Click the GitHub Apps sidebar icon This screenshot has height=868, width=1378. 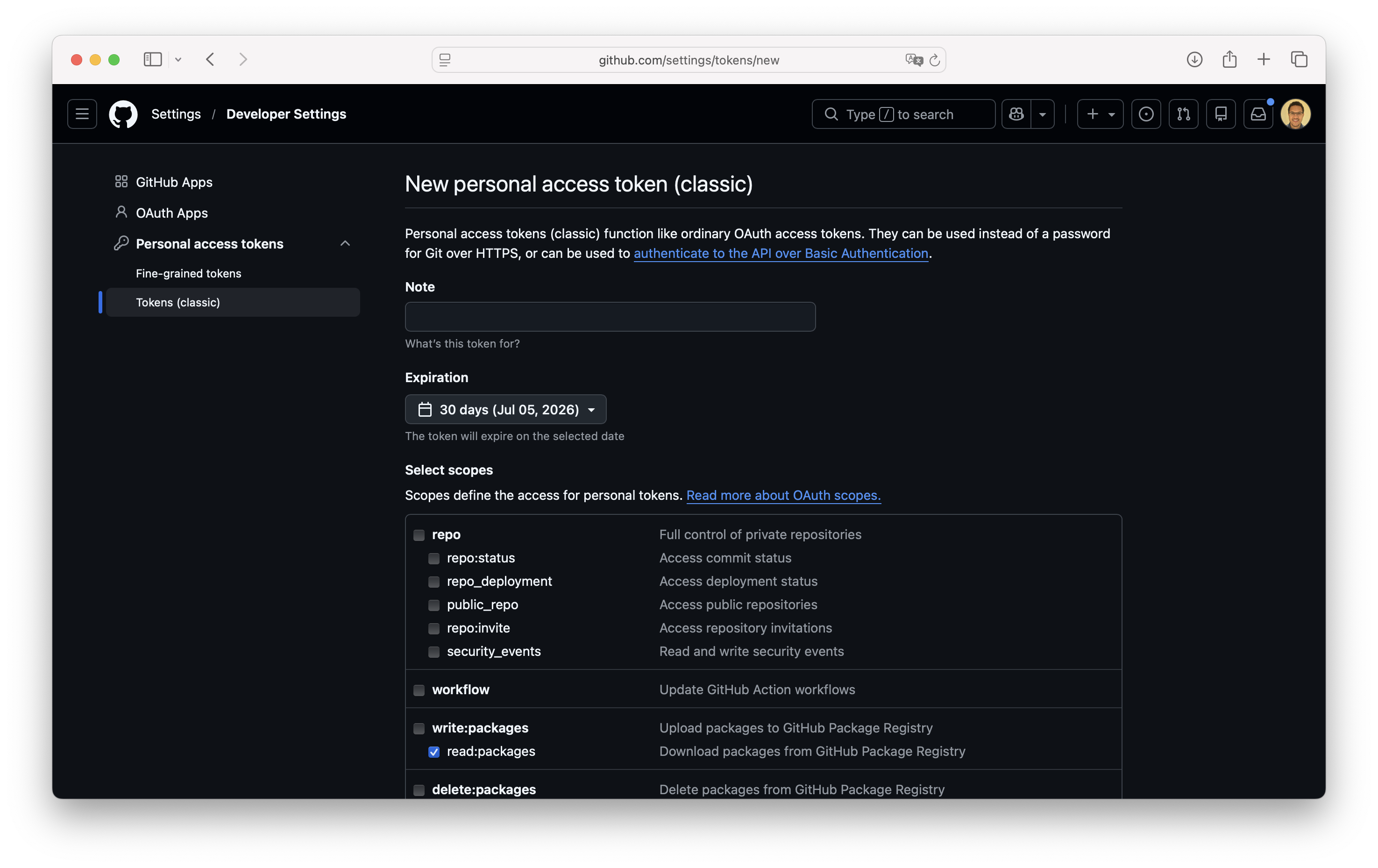tap(121, 181)
